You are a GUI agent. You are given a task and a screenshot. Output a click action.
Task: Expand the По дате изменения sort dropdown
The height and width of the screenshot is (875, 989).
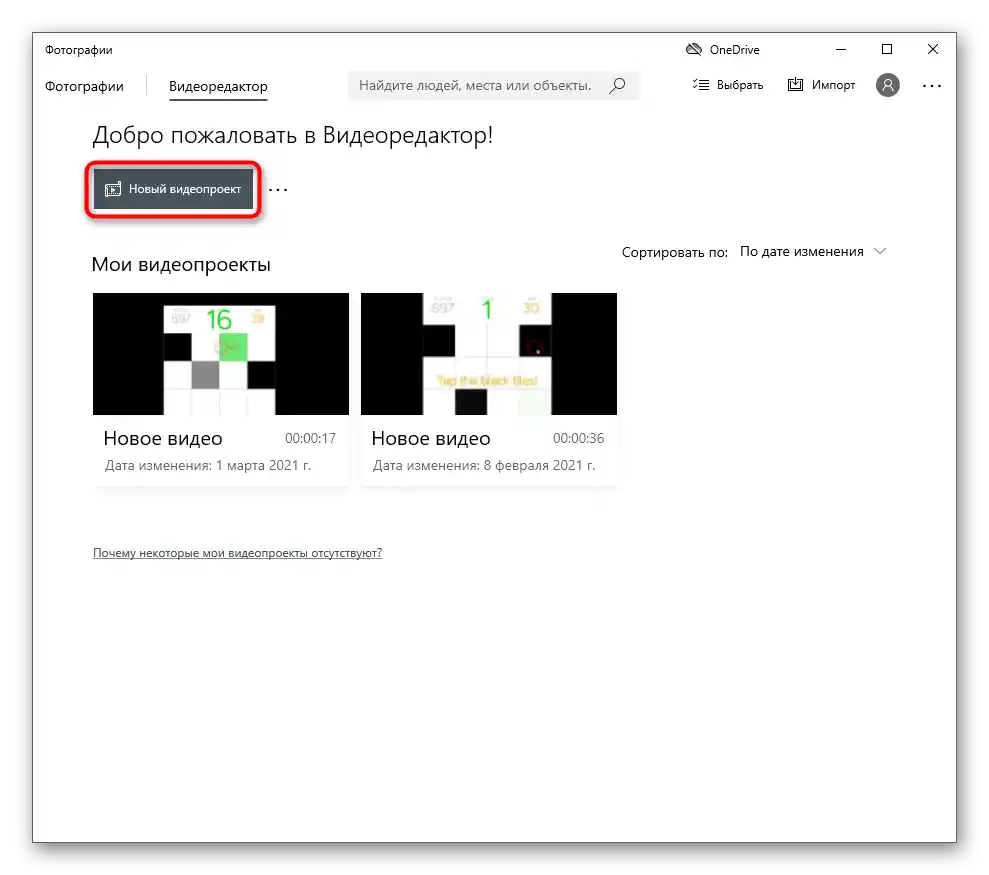point(813,252)
